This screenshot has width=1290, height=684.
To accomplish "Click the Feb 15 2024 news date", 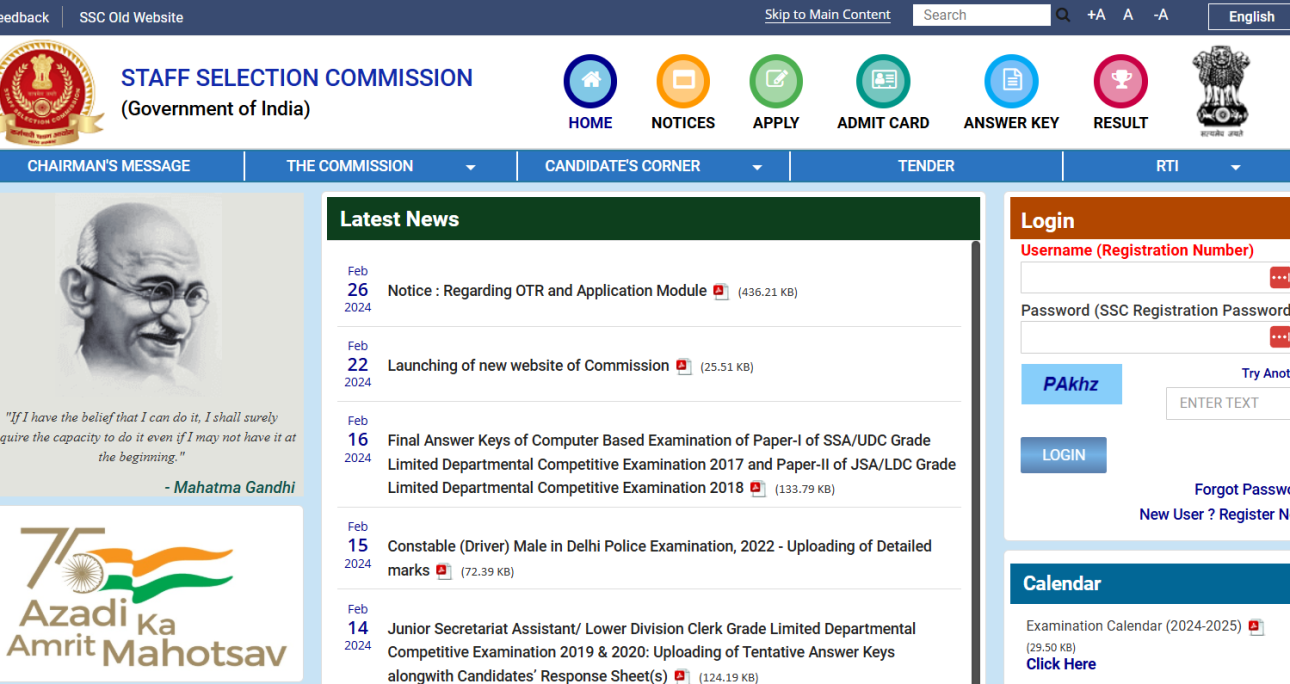I will (358, 545).
